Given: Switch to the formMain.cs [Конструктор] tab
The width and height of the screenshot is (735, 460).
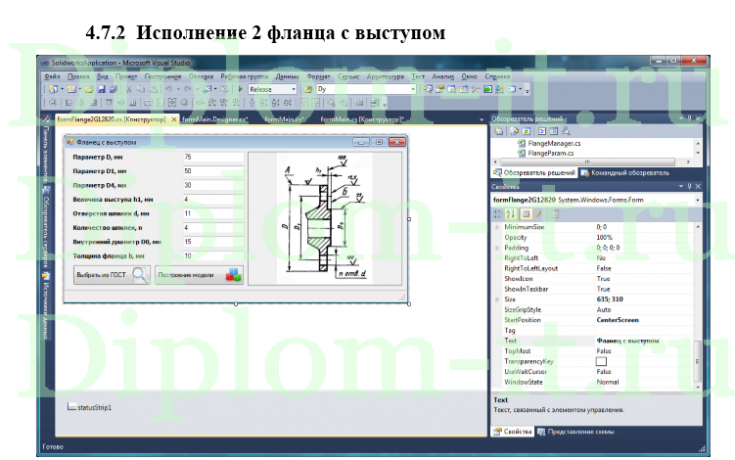Looking at the screenshot, I should (x=362, y=120).
